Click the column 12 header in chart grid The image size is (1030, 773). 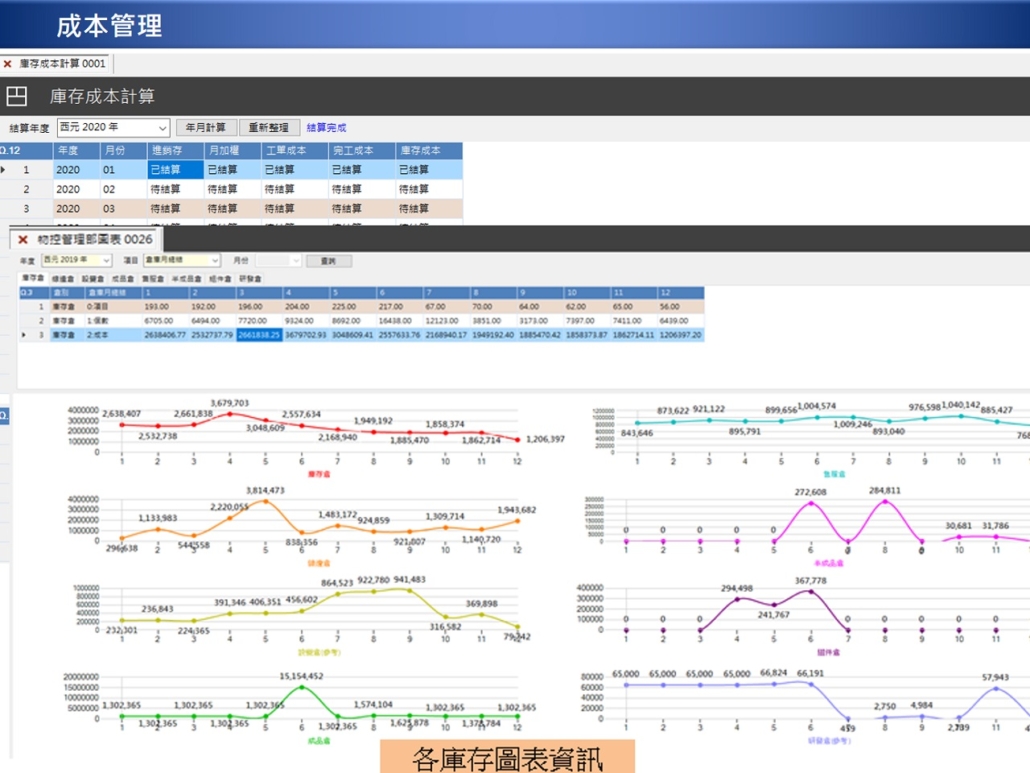point(681,292)
